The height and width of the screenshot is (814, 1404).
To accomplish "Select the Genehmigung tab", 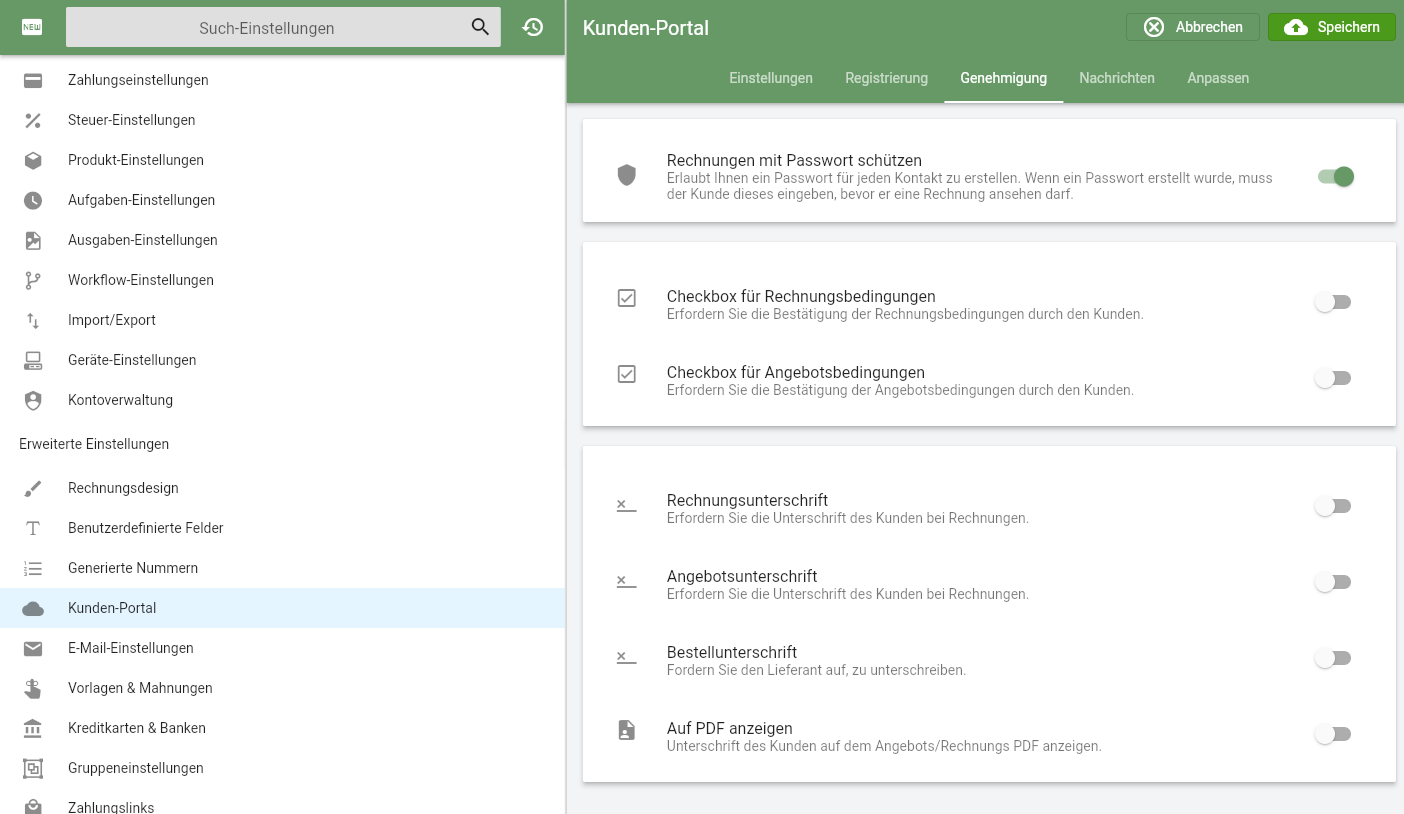I will tap(1003, 78).
